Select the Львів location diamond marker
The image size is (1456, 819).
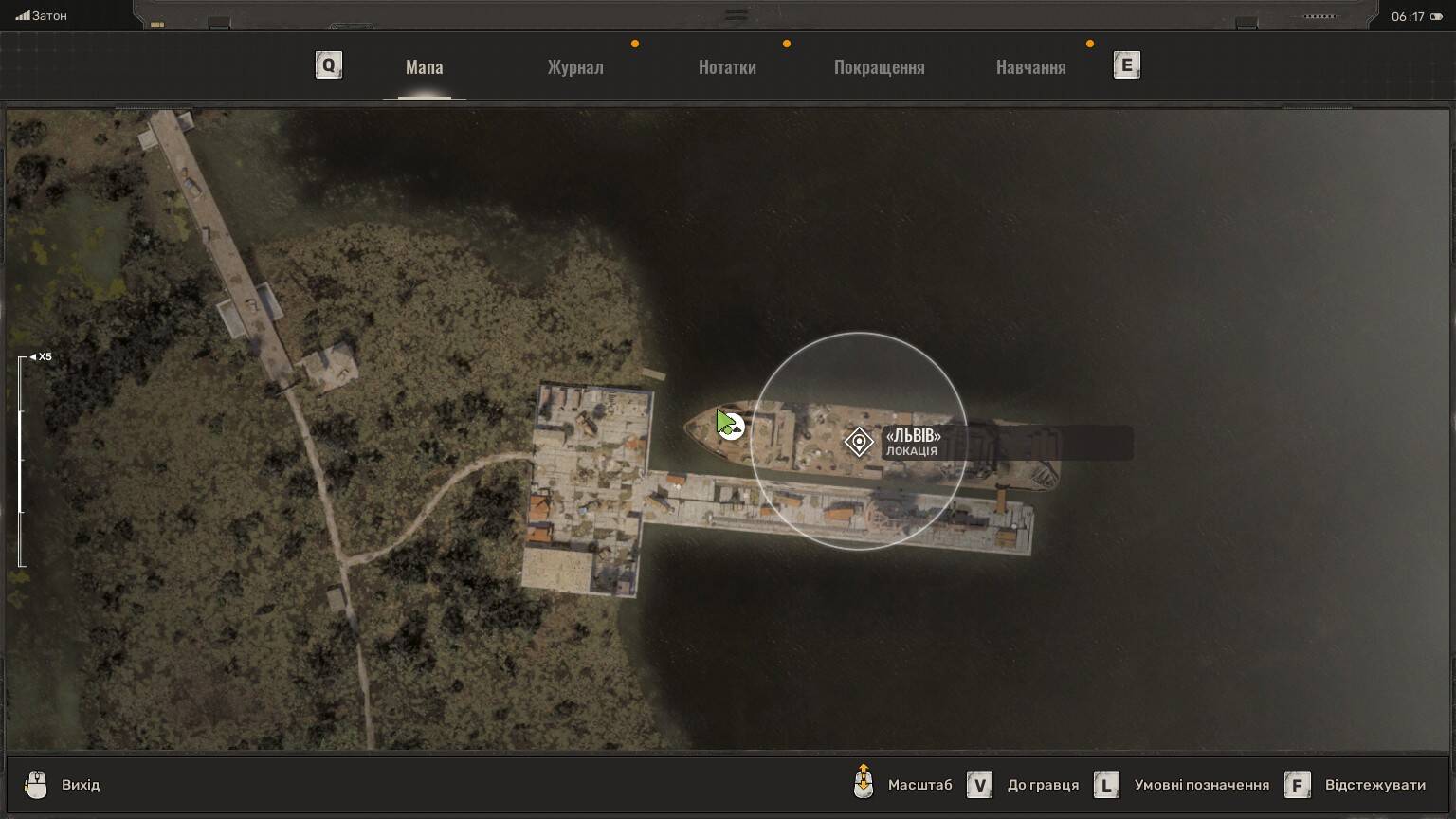859,442
